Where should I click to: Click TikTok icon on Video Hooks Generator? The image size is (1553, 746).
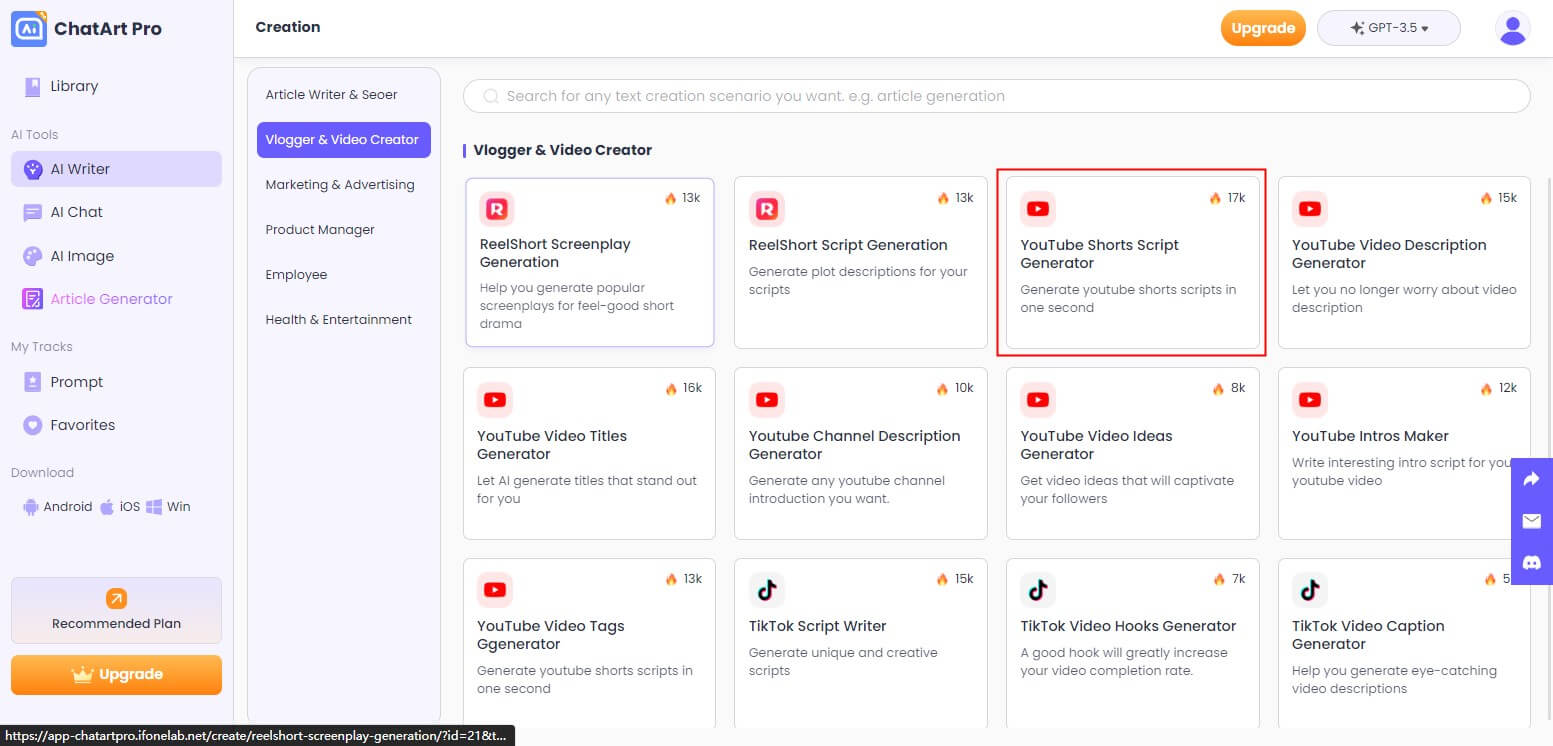click(1038, 590)
